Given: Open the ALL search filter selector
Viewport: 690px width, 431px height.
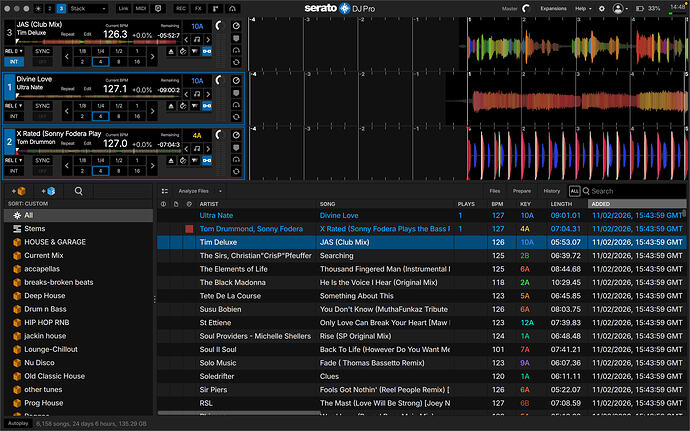Looking at the screenshot, I should [x=574, y=191].
